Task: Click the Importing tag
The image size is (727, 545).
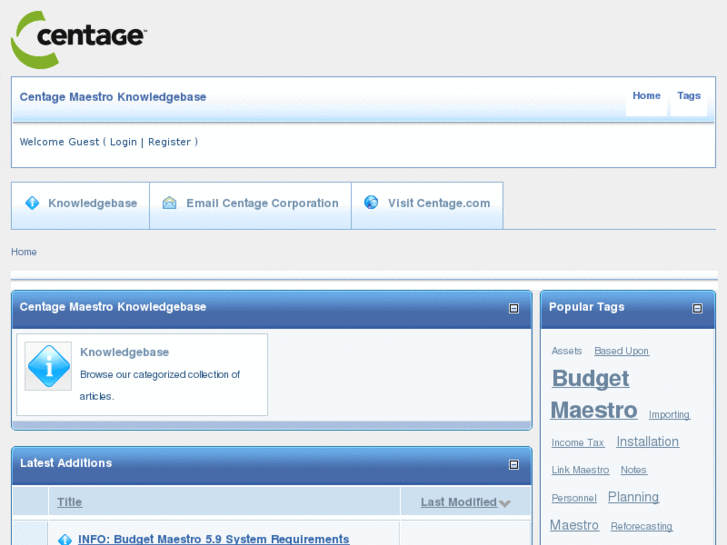Action: click(669, 415)
